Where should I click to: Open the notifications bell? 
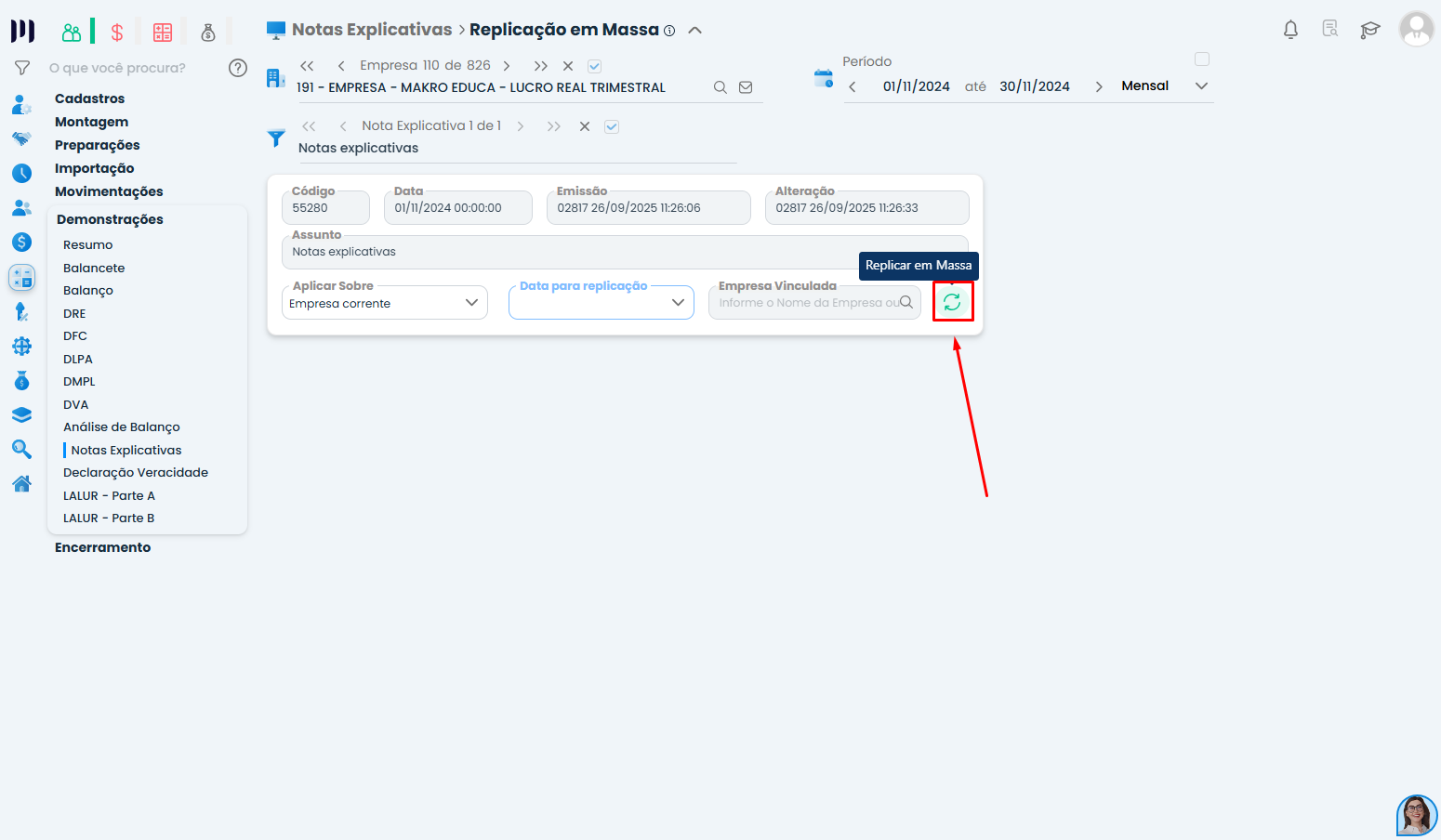pyautogui.click(x=1290, y=30)
